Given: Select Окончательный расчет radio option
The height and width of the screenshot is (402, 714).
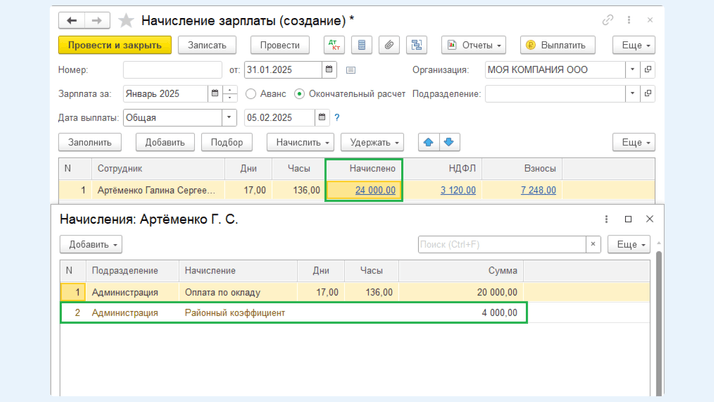Looking at the screenshot, I should (x=300, y=94).
